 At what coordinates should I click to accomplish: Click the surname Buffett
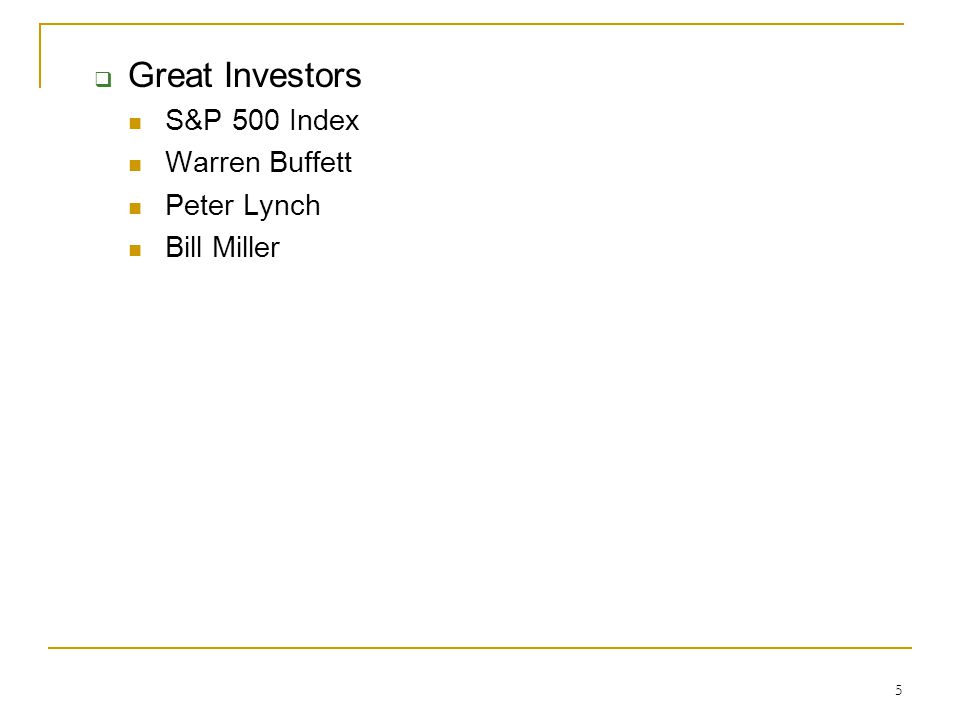(310, 163)
